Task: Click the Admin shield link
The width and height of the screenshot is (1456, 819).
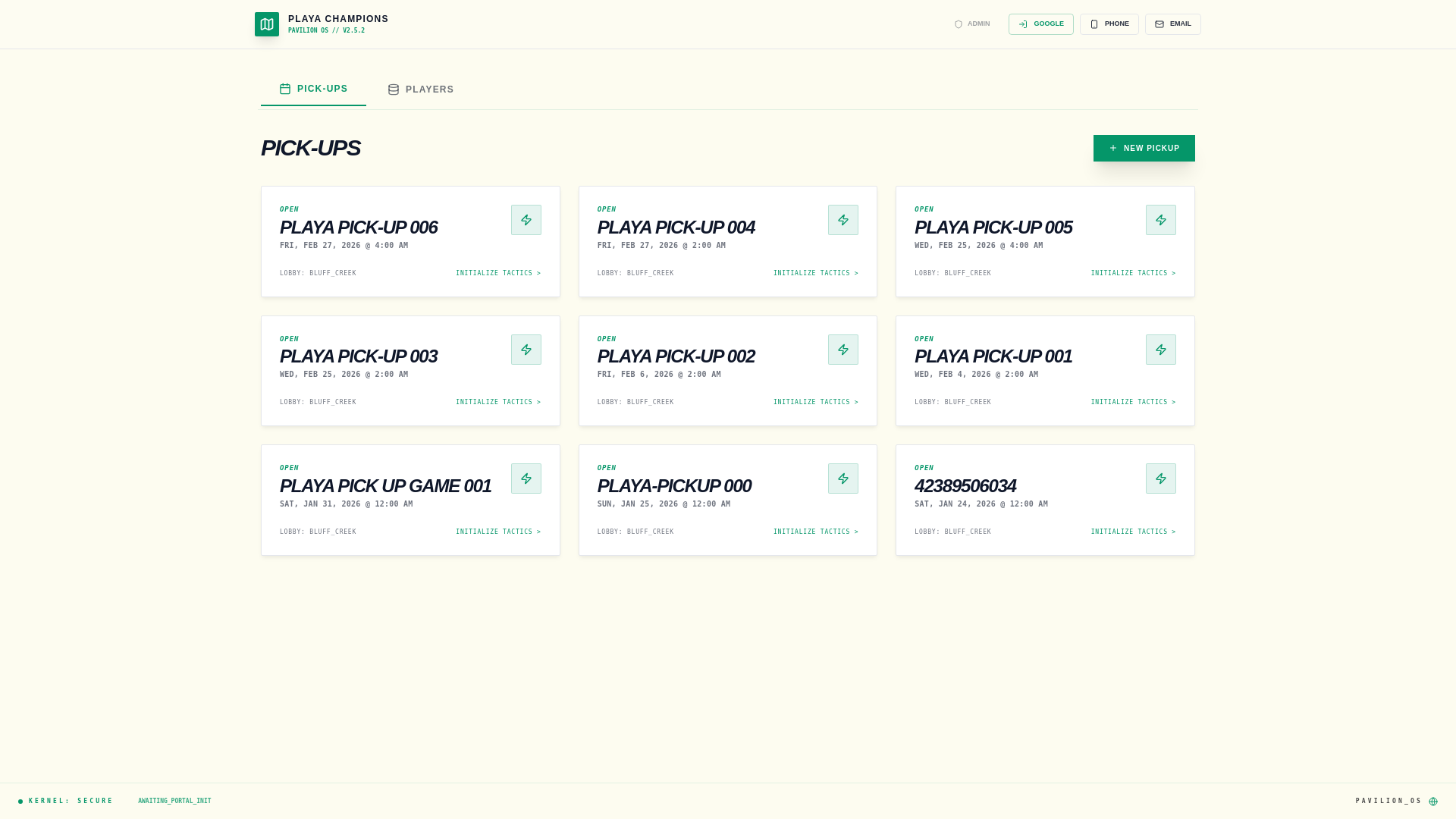Action: pos(972,24)
